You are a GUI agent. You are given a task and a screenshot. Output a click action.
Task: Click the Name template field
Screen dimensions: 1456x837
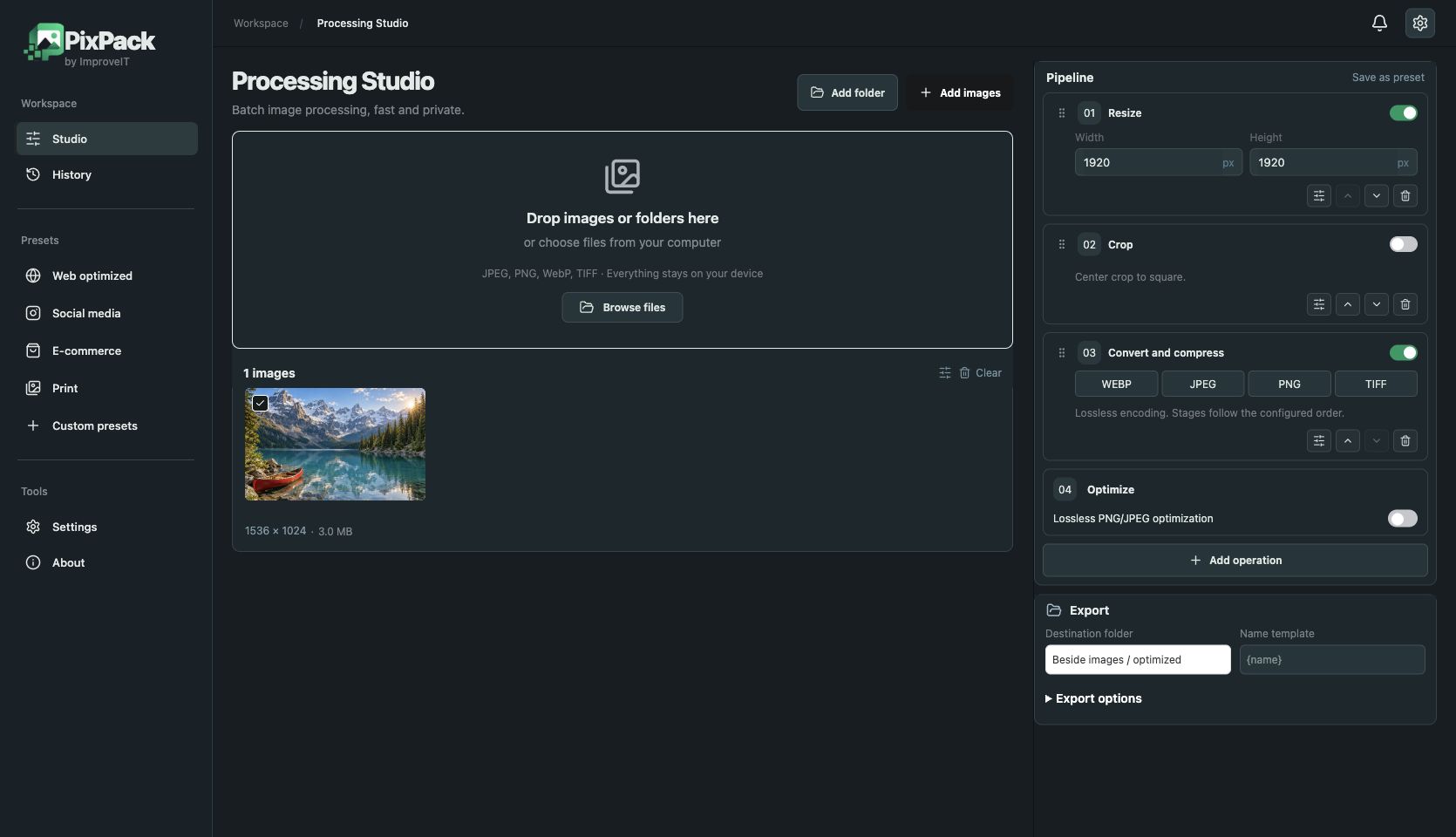point(1332,660)
